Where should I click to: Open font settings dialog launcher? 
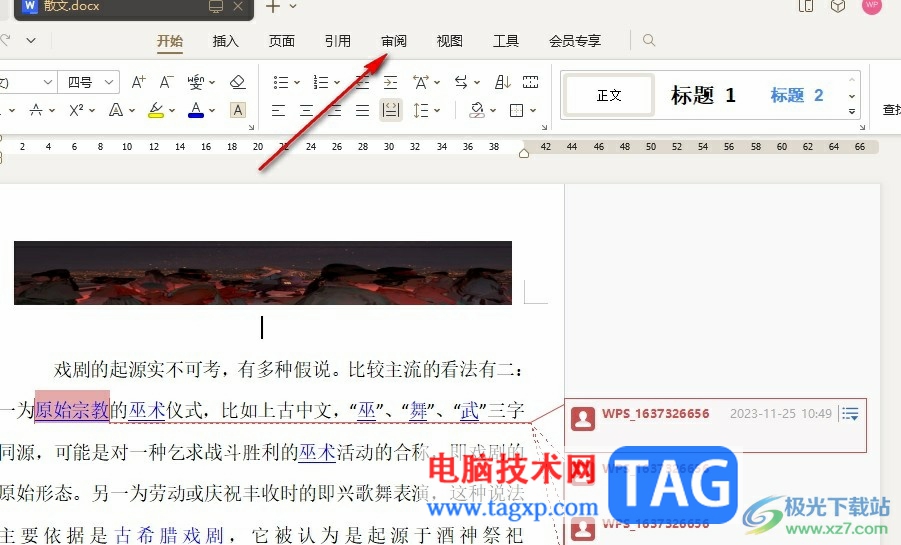click(x=251, y=128)
